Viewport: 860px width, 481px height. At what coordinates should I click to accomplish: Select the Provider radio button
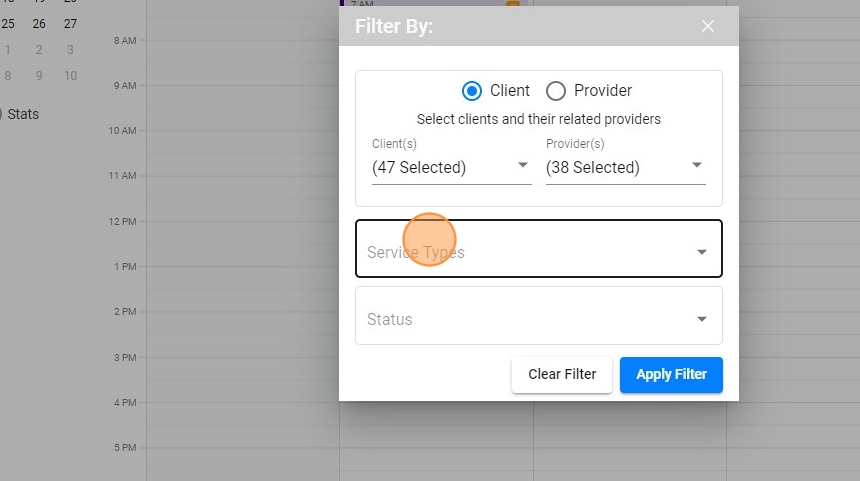click(x=556, y=91)
